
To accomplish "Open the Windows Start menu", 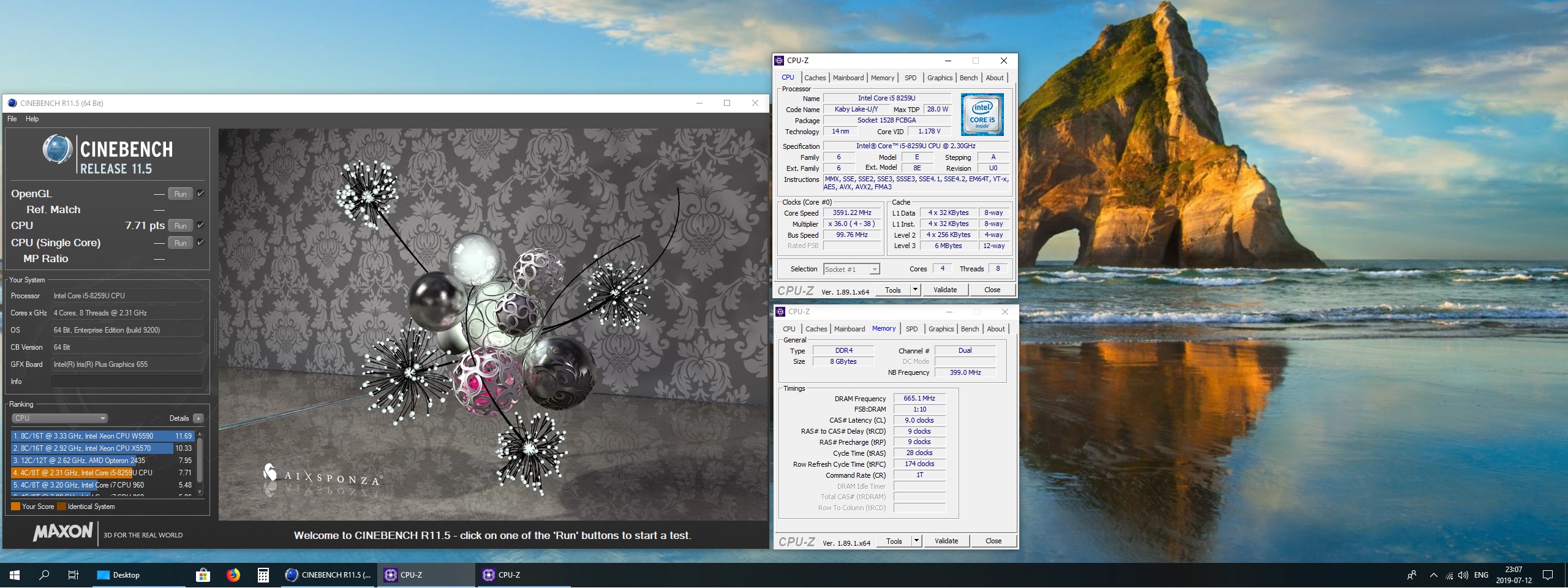I will pos(15,575).
